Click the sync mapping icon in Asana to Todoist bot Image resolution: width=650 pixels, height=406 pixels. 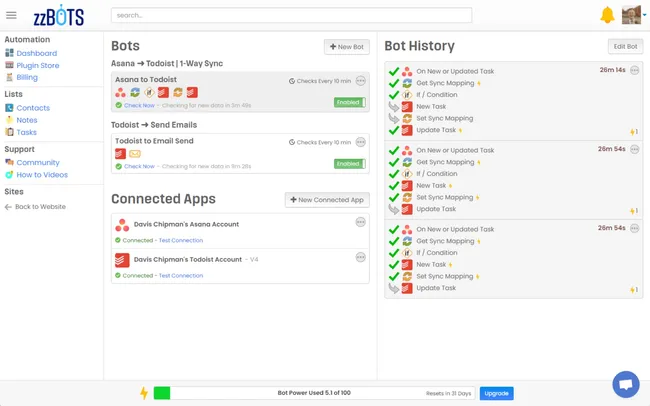coord(135,92)
